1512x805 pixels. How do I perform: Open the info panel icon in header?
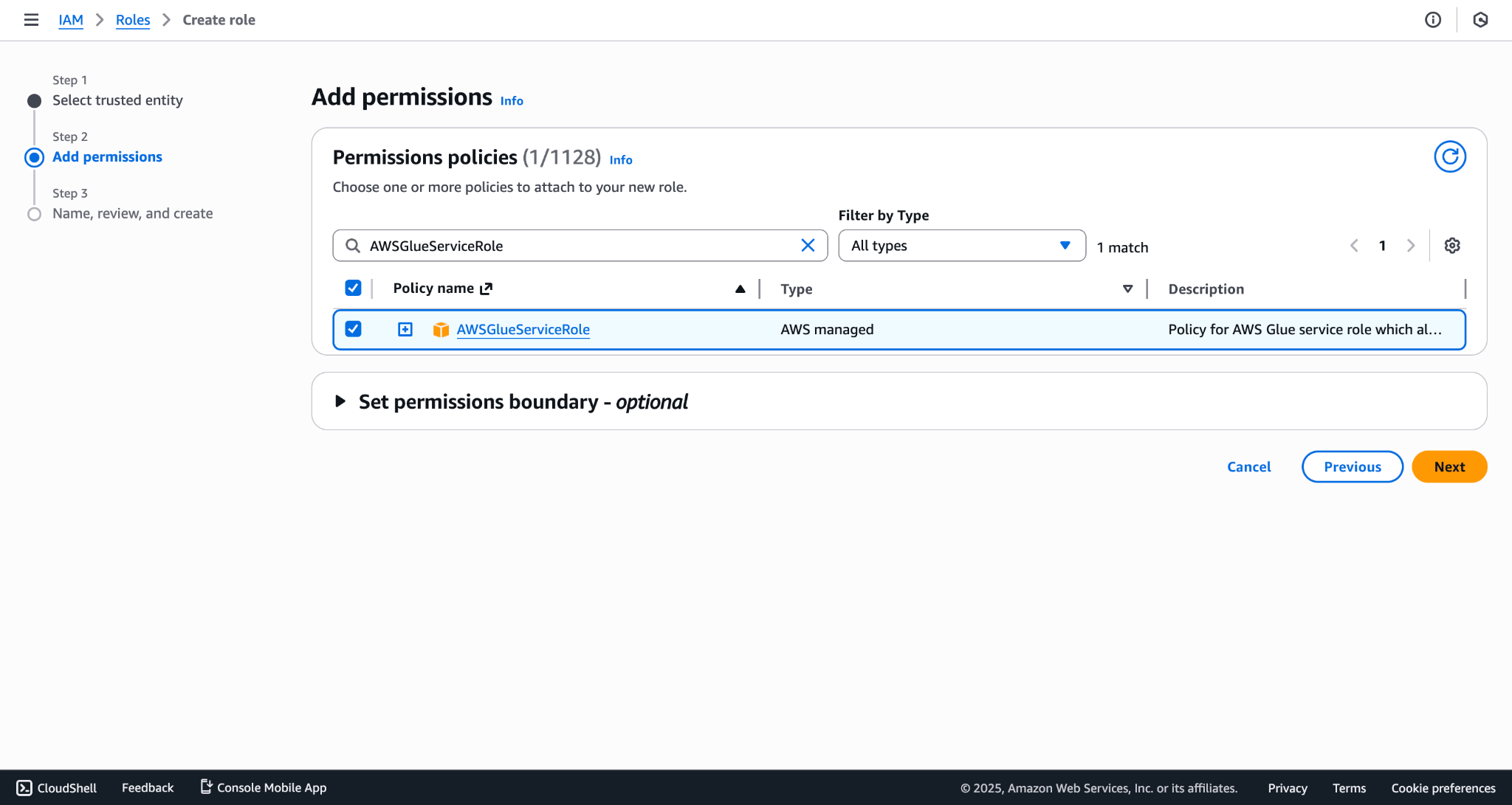point(1433,20)
